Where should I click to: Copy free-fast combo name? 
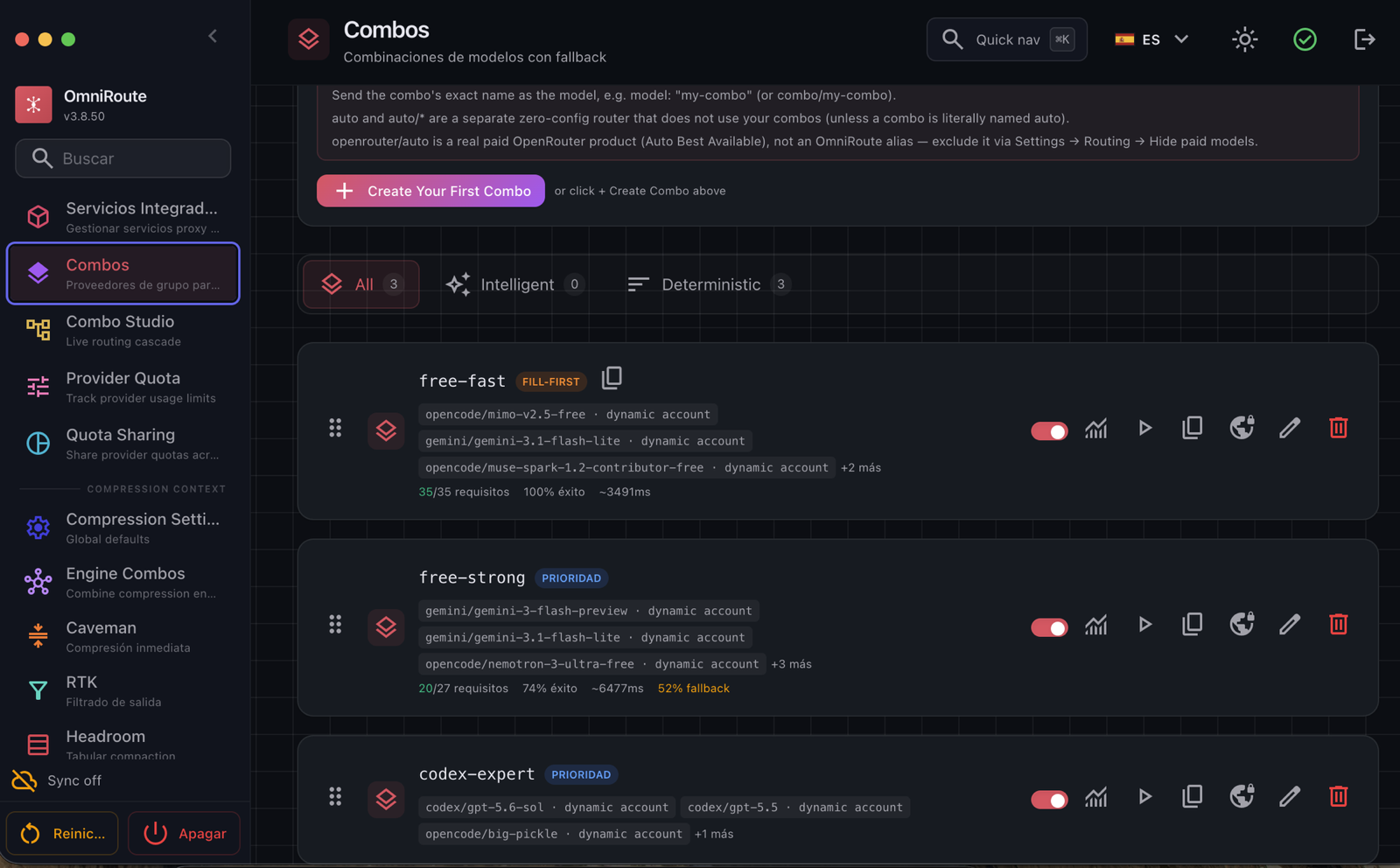612,378
